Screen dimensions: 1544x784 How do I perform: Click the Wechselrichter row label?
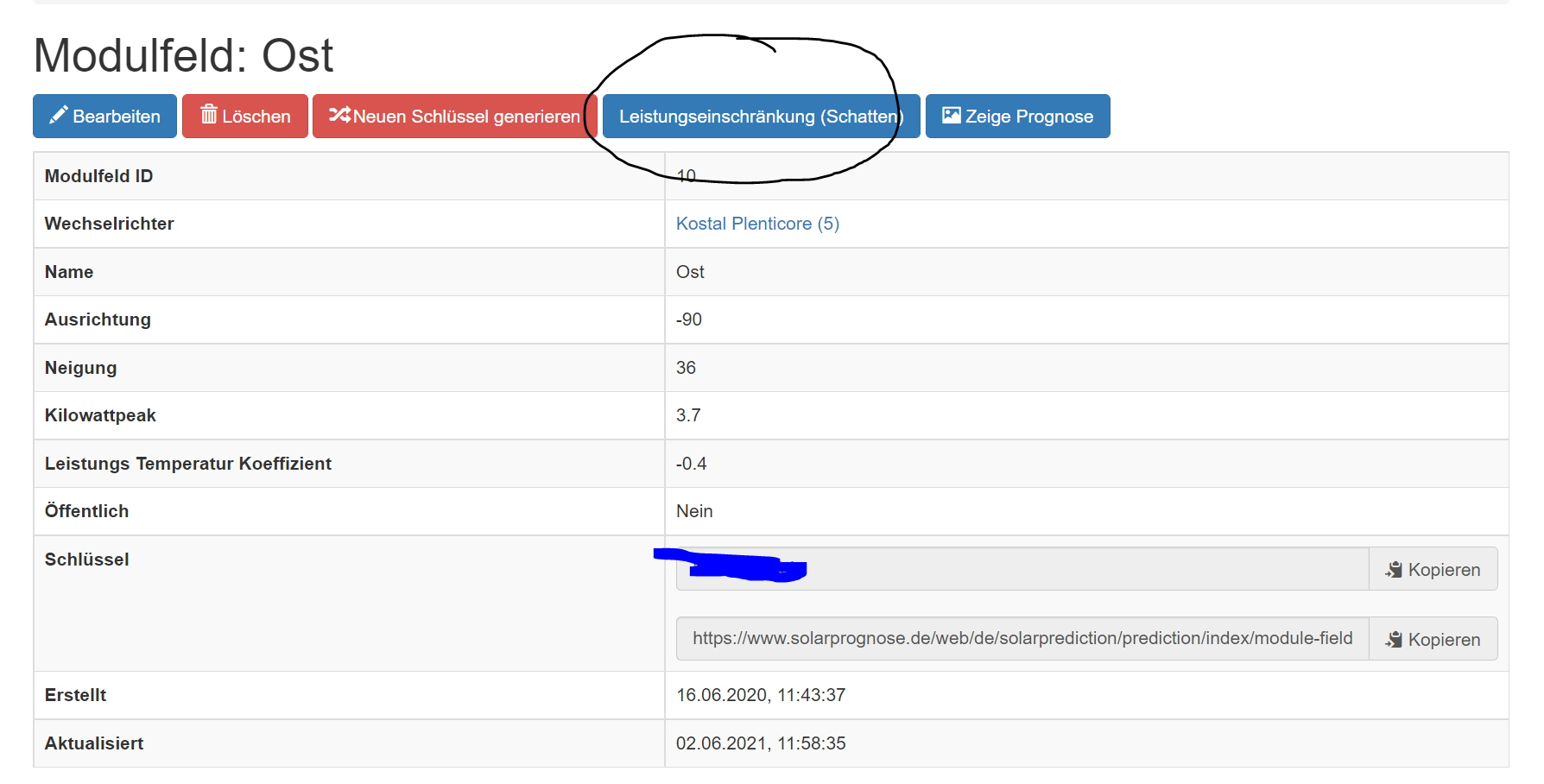click(x=110, y=224)
